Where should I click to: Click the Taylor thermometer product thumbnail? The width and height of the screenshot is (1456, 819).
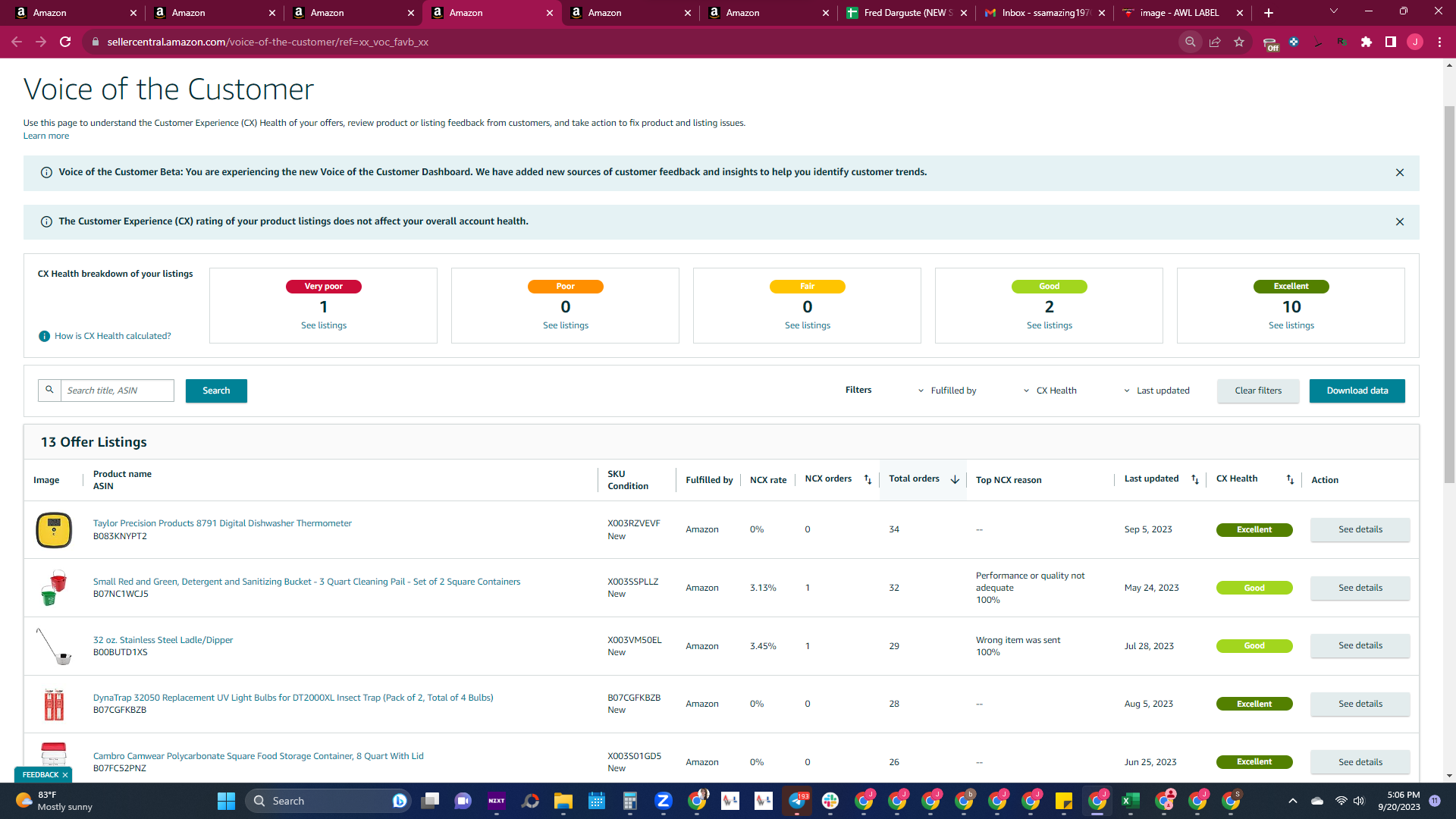[x=54, y=529]
